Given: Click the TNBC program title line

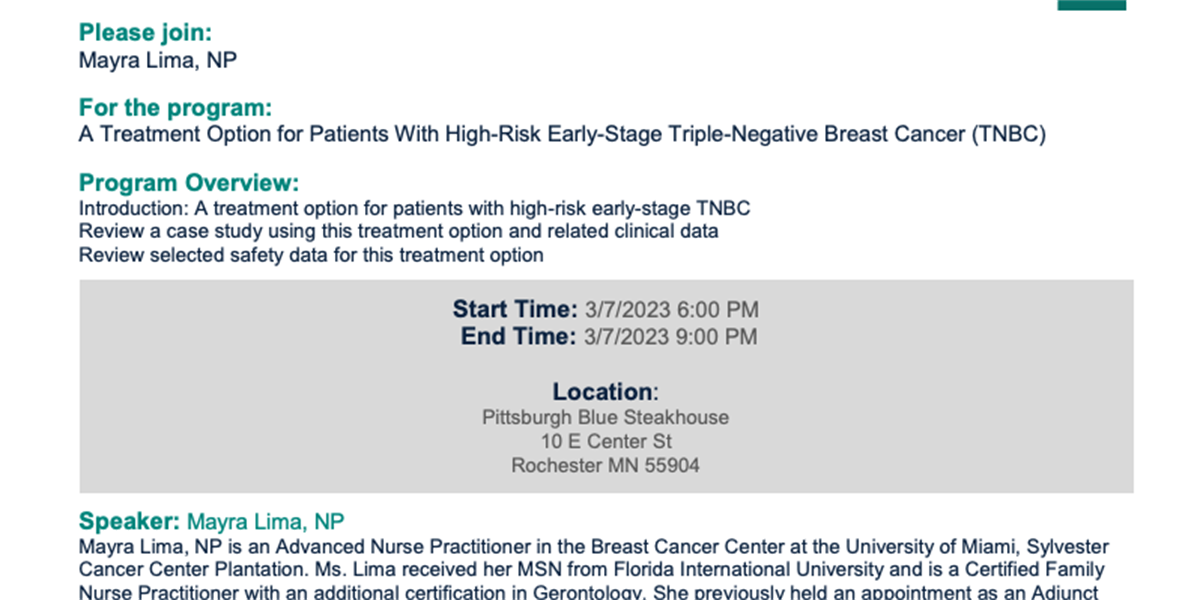Looking at the screenshot, I should [x=562, y=135].
